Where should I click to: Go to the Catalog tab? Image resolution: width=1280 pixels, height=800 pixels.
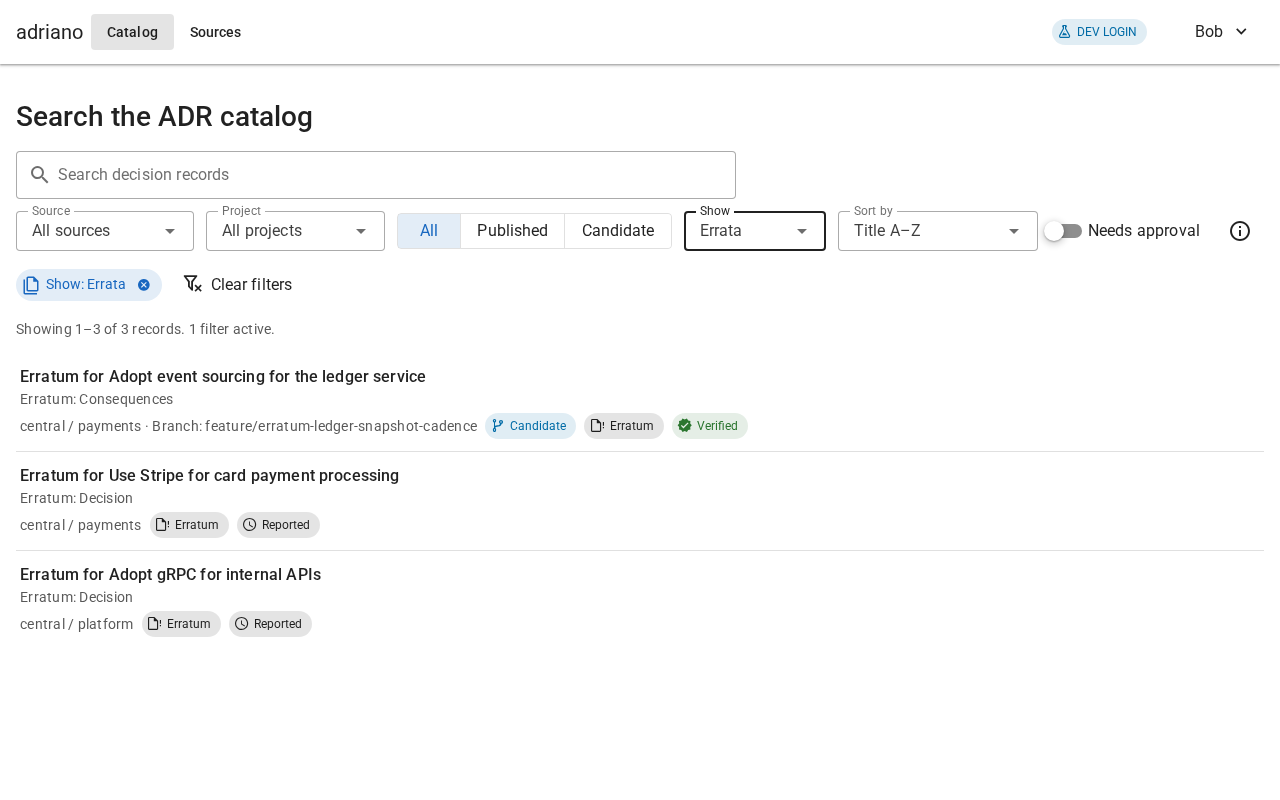point(132,32)
